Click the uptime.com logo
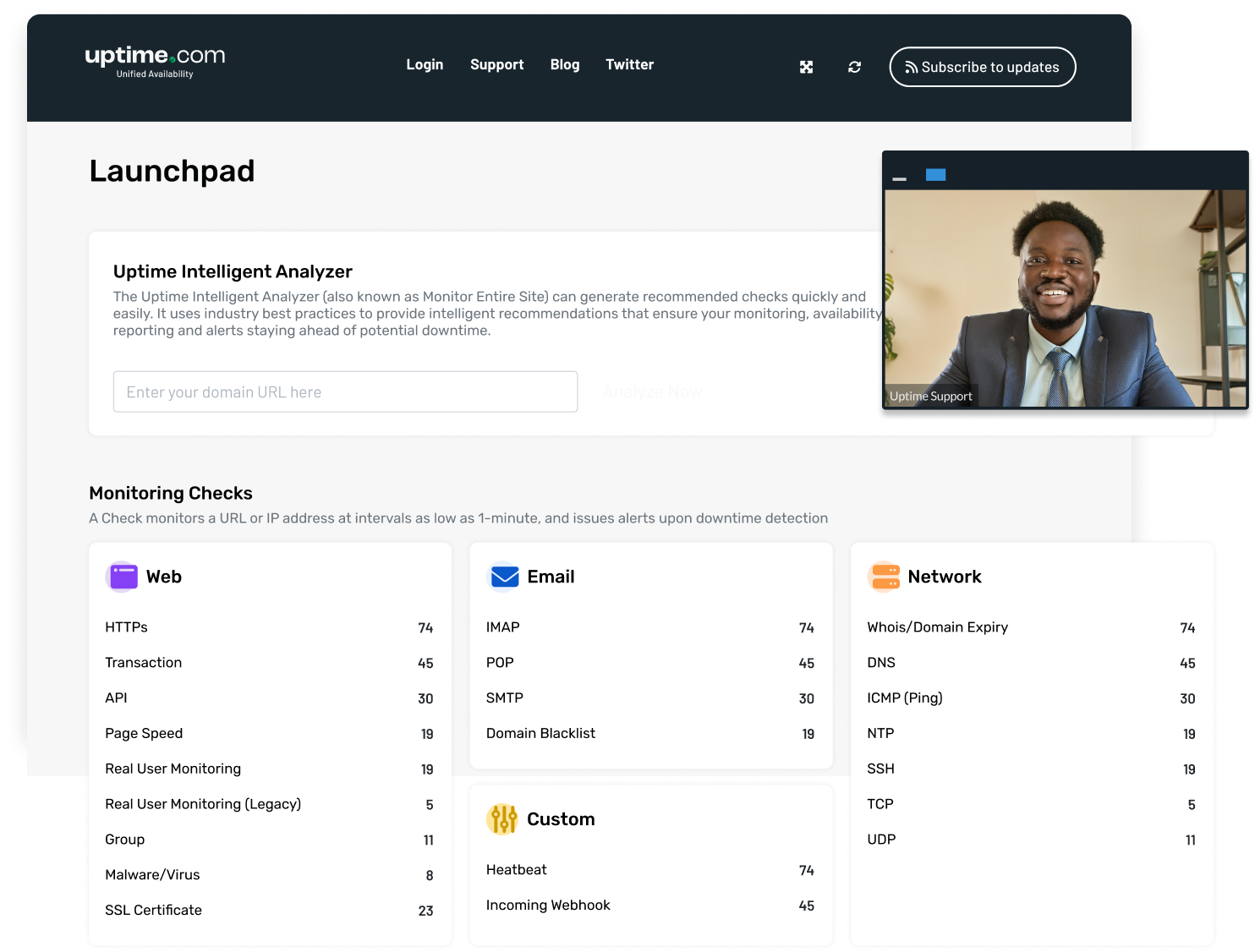The image size is (1255, 952). [x=155, y=62]
